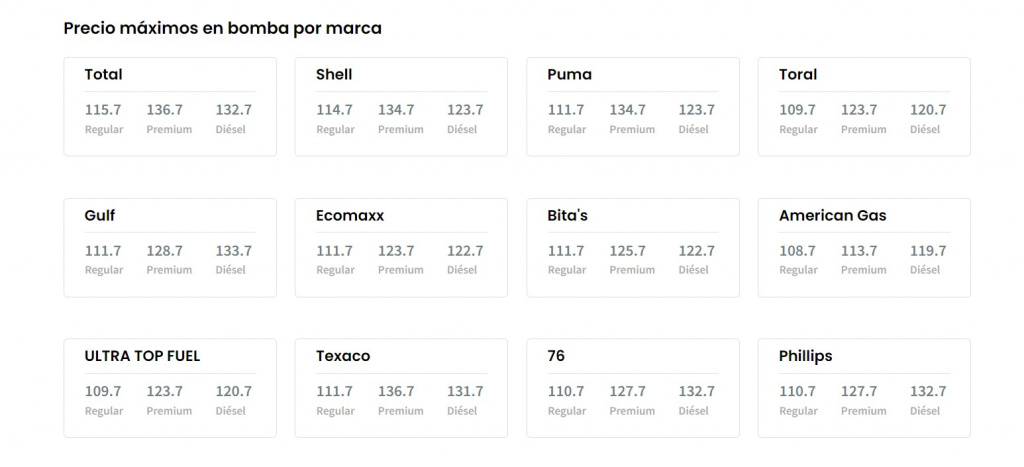Select American Gas Regular price 108.7
Image resolution: width=1024 pixels, height=467 pixels.
tap(798, 251)
